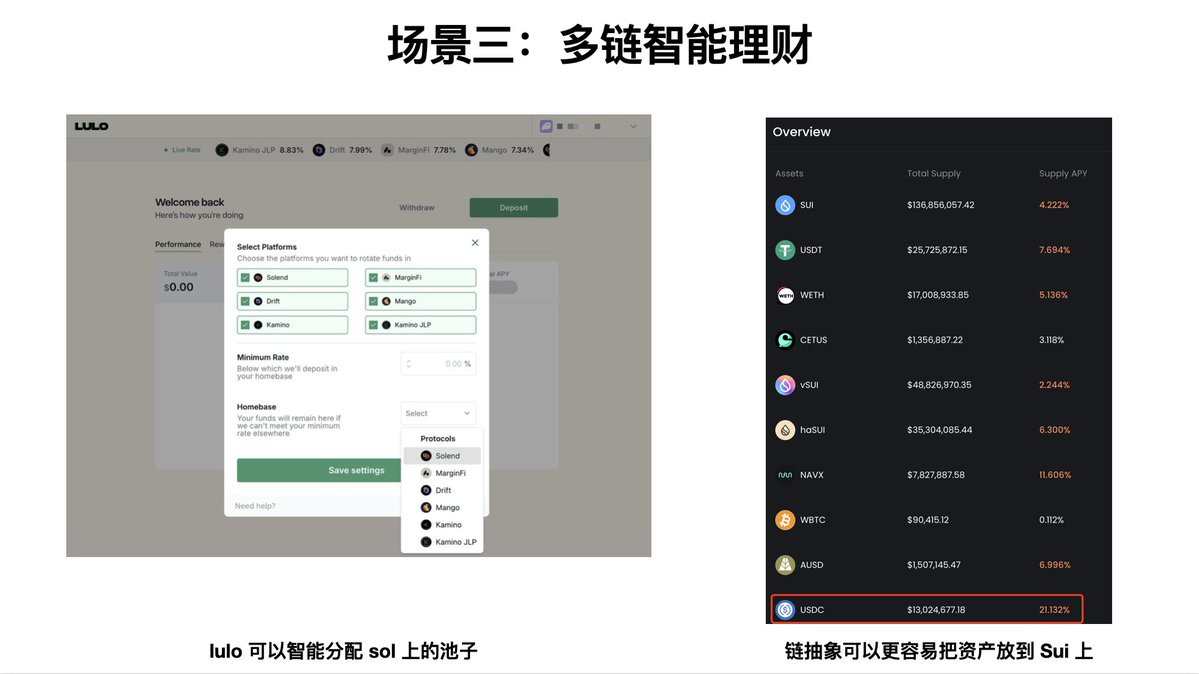
Task: Open the Homebase Select dropdown
Action: pos(438,413)
